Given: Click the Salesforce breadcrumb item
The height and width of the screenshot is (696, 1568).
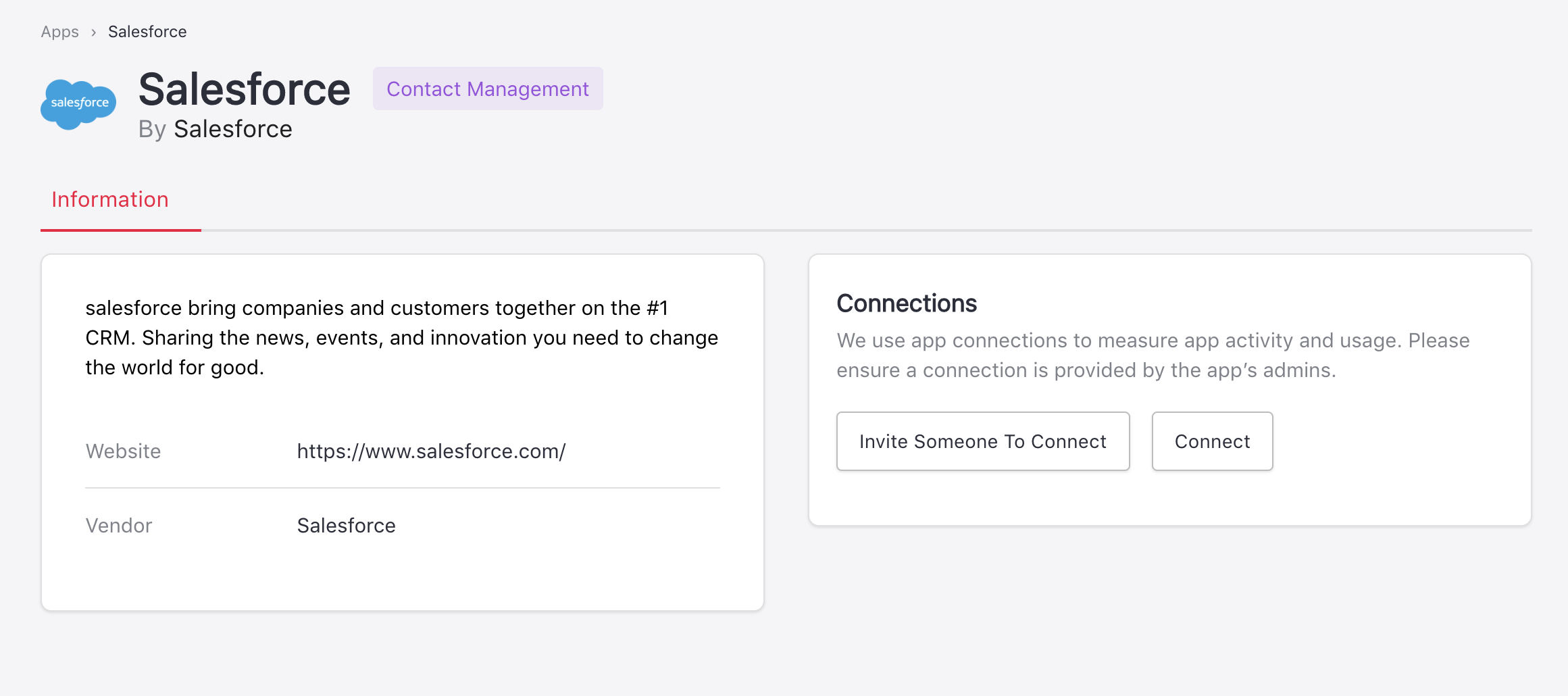Looking at the screenshot, I should (x=147, y=32).
